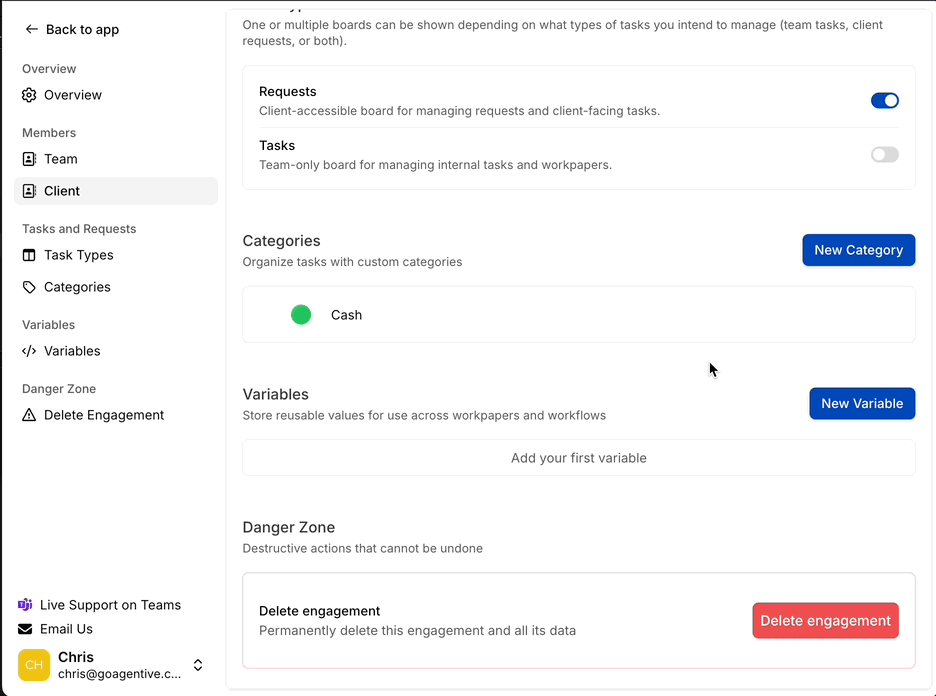The height and width of the screenshot is (696, 936).
Task: Toggle the Email Us envelope checkbox area
Action: click(24, 629)
